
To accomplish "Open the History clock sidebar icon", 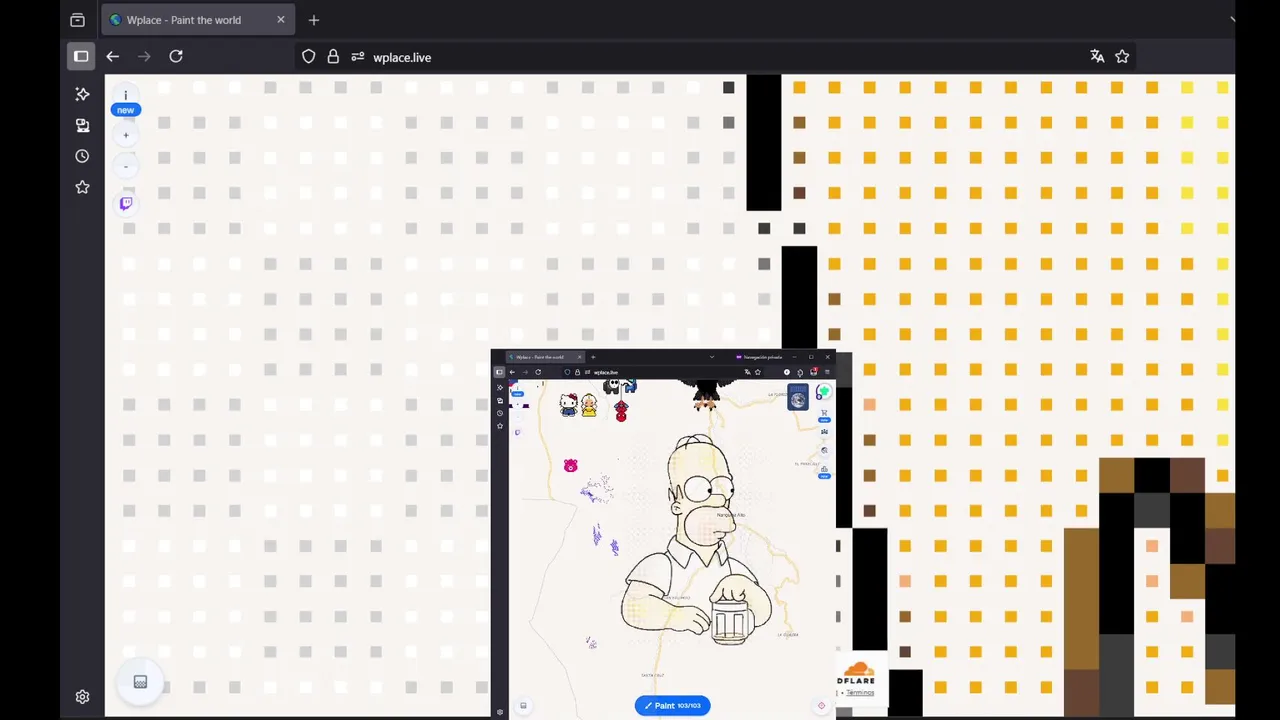I will point(82,156).
